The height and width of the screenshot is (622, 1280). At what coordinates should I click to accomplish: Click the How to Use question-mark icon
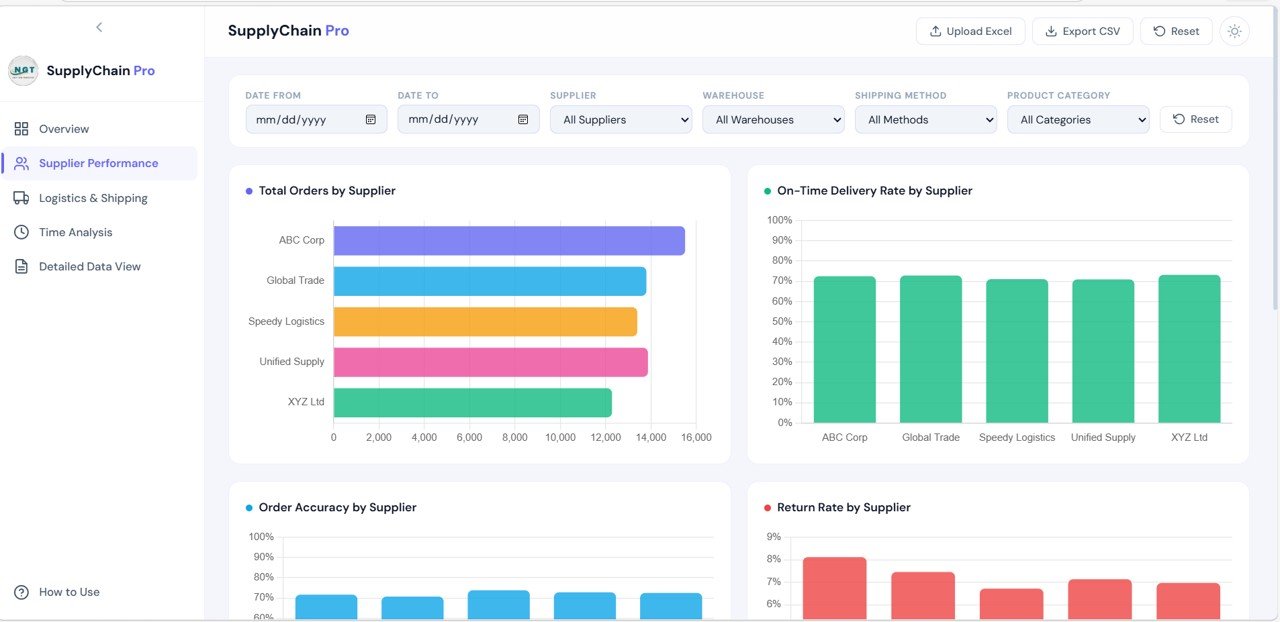click(21, 592)
